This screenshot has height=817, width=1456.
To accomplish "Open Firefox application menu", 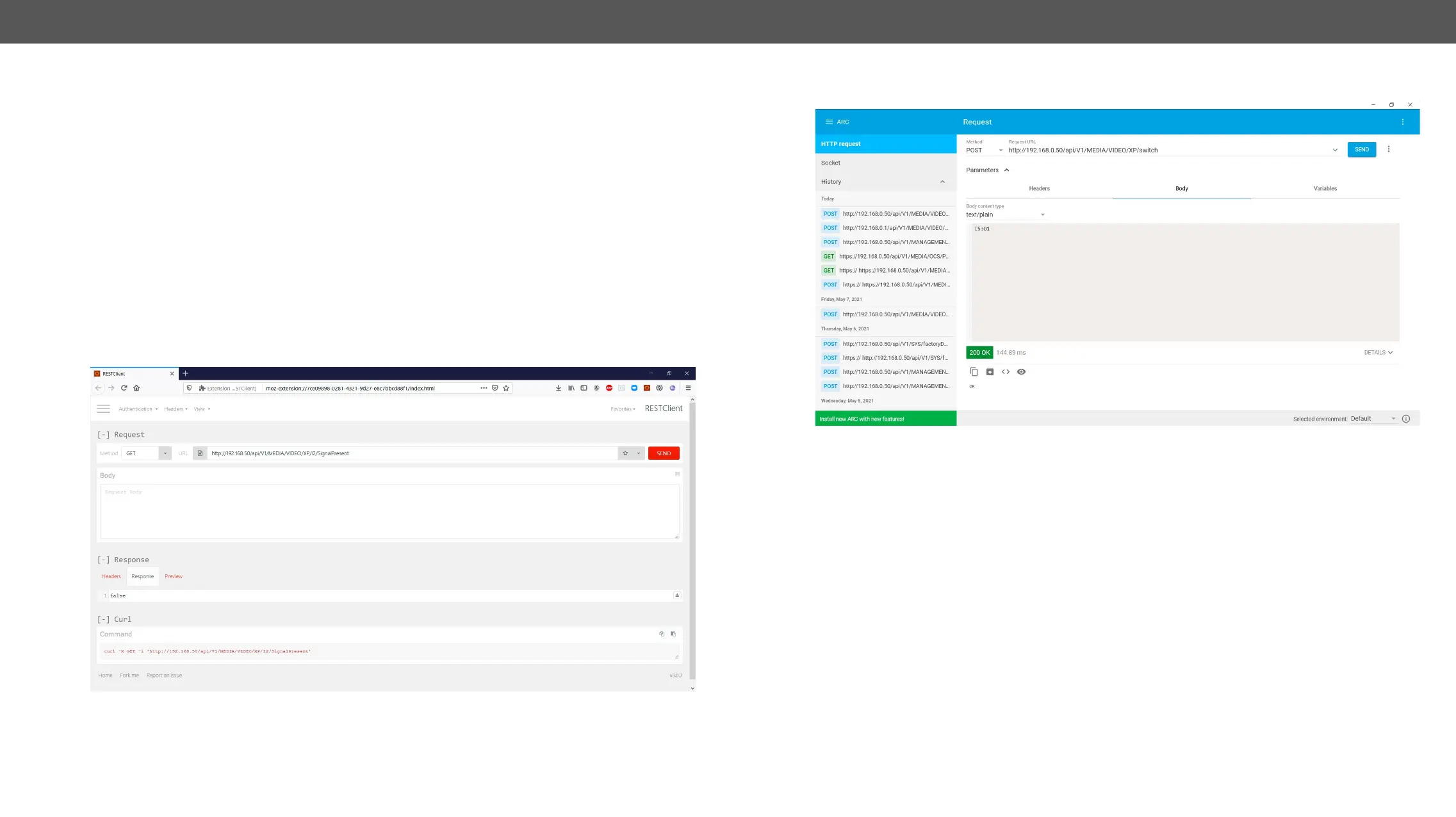I will click(x=689, y=388).
